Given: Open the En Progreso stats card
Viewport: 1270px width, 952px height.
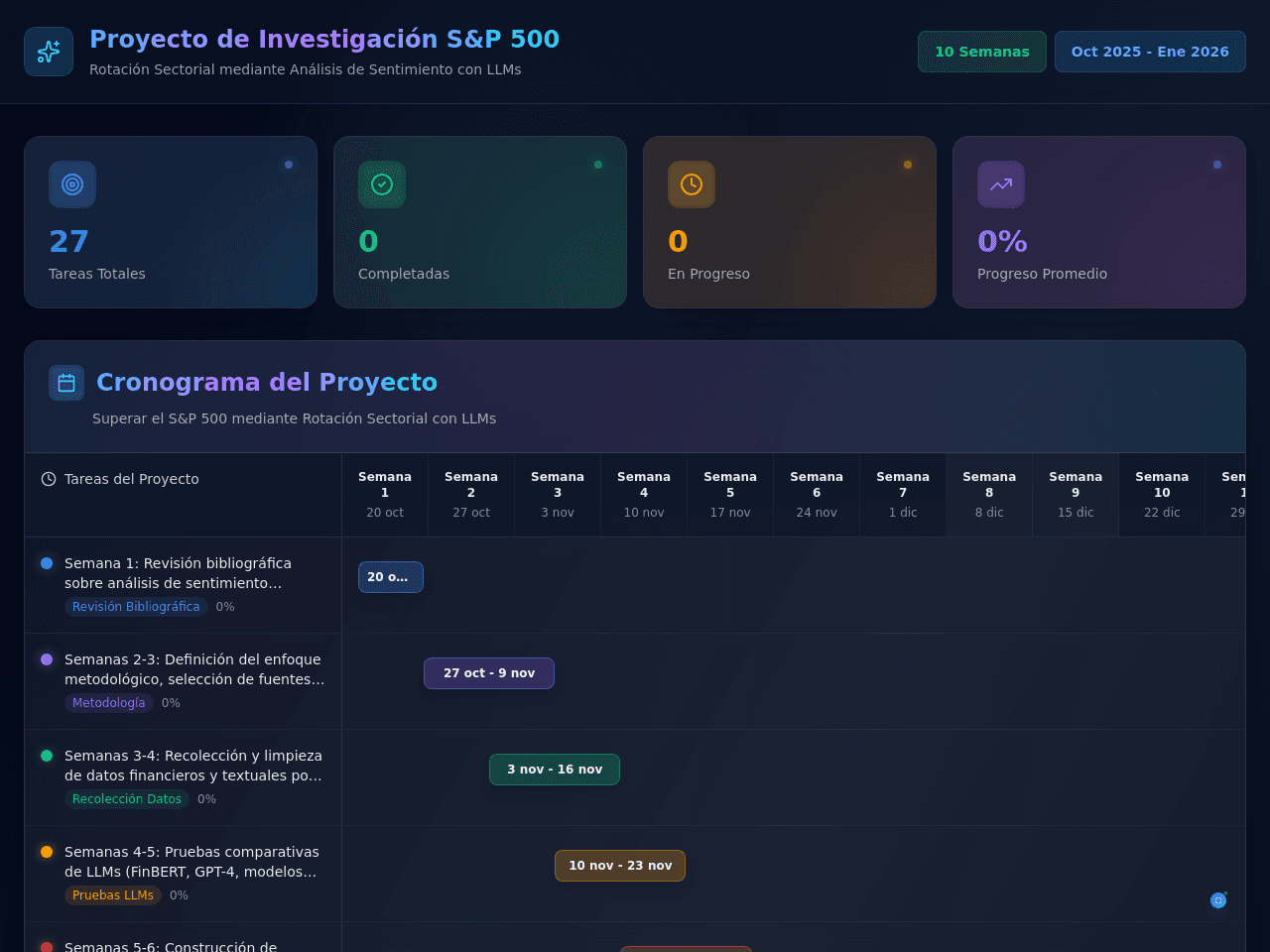Looking at the screenshot, I should (790, 222).
